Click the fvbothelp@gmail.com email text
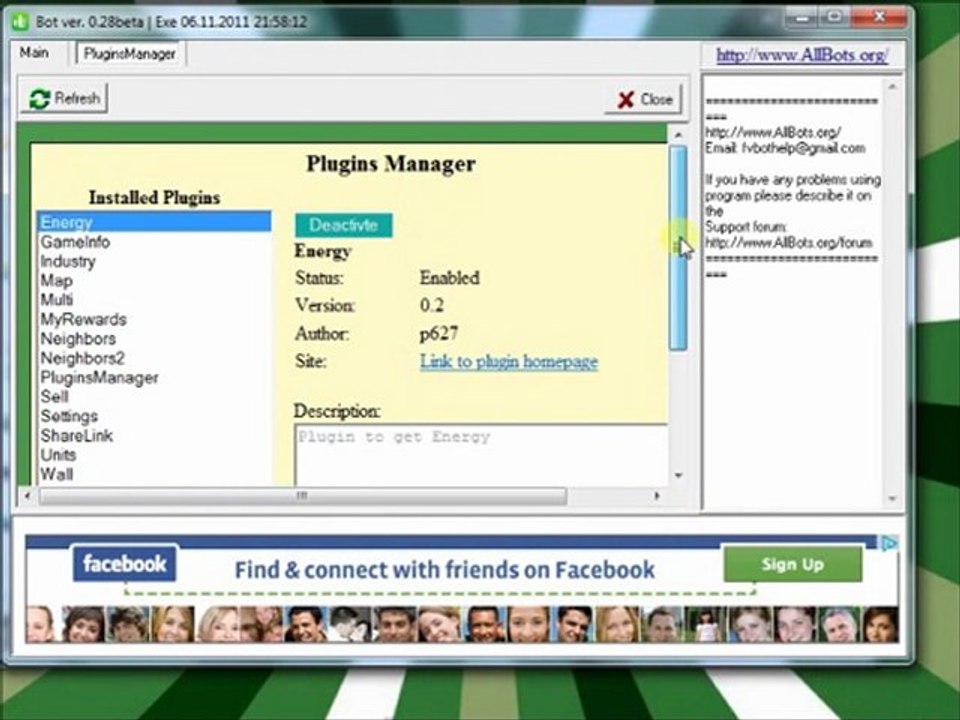The width and height of the screenshot is (960, 720). coord(804,148)
